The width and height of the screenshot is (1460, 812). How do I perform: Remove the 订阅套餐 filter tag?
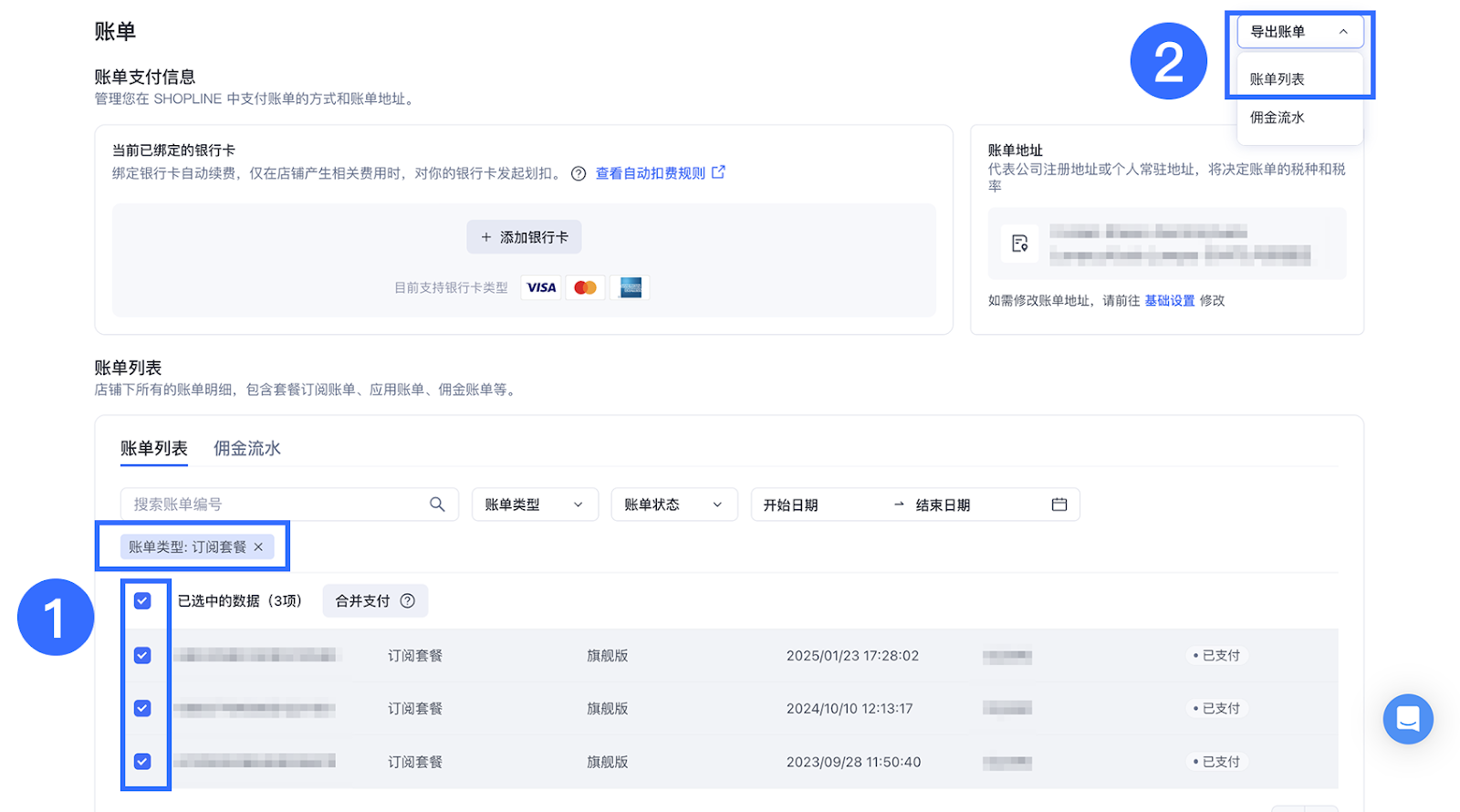[x=258, y=547]
